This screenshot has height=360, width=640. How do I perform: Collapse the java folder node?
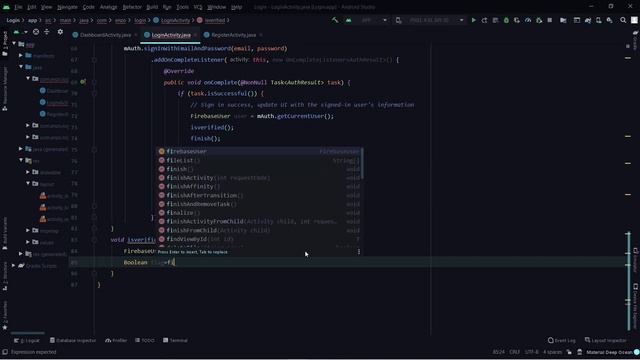coord(21,67)
